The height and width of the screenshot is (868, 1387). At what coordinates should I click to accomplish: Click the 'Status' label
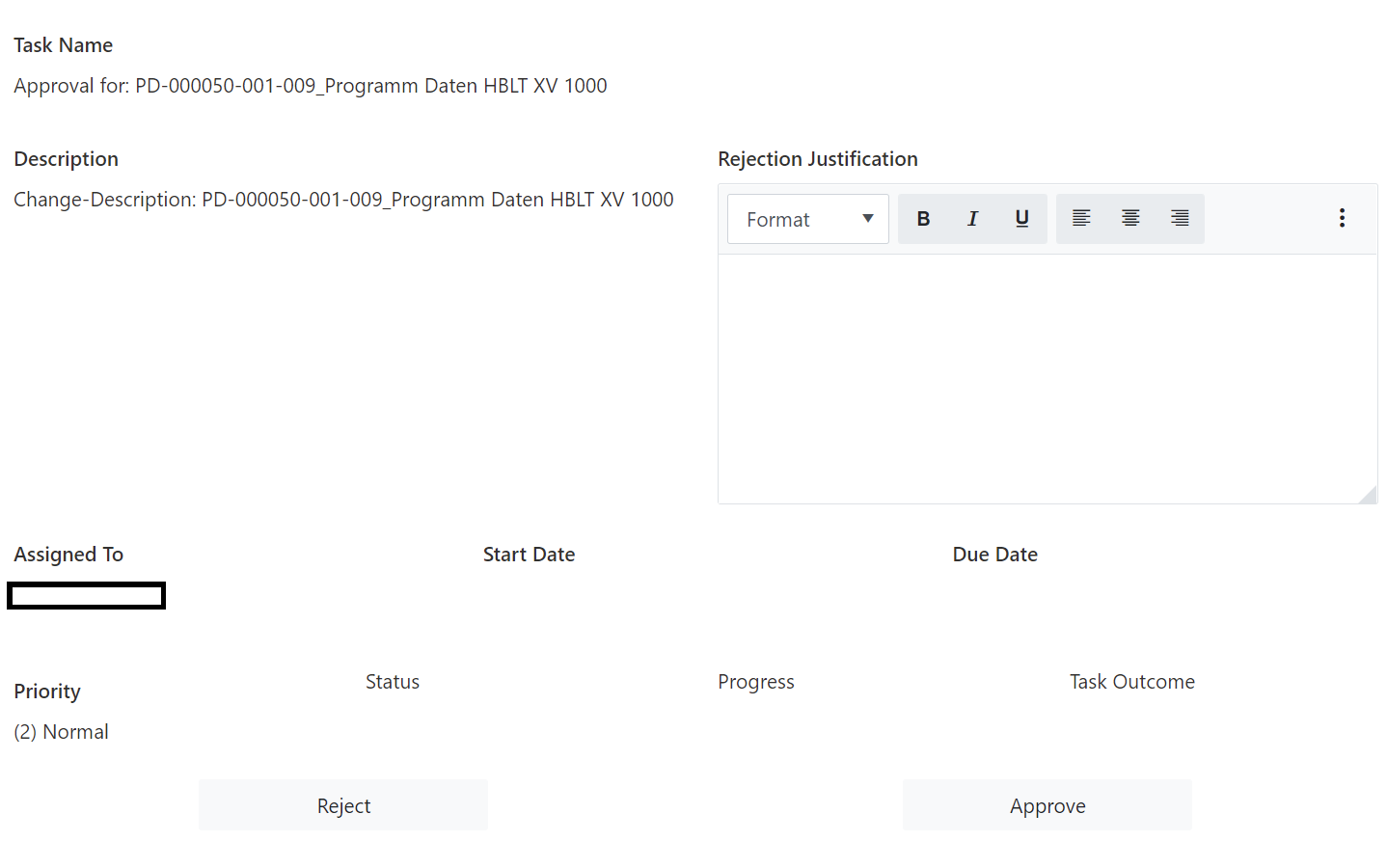[393, 682]
